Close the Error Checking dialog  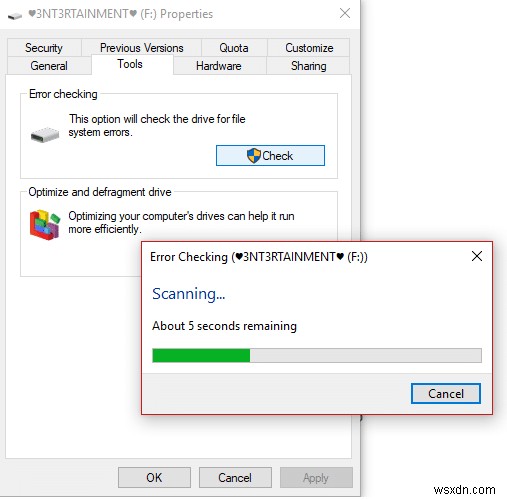[477, 256]
